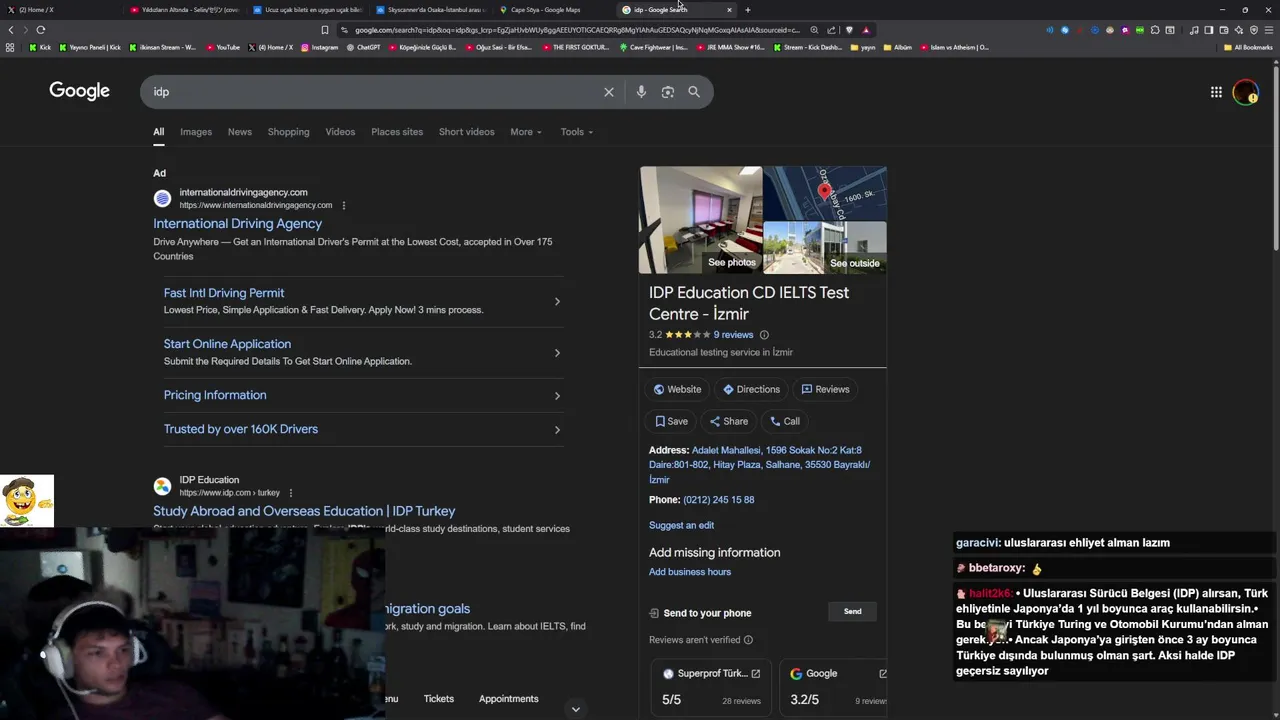Start voice search with the microphone icon
The width and height of the screenshot is (1280, 720).
click(x=641, y=92)
